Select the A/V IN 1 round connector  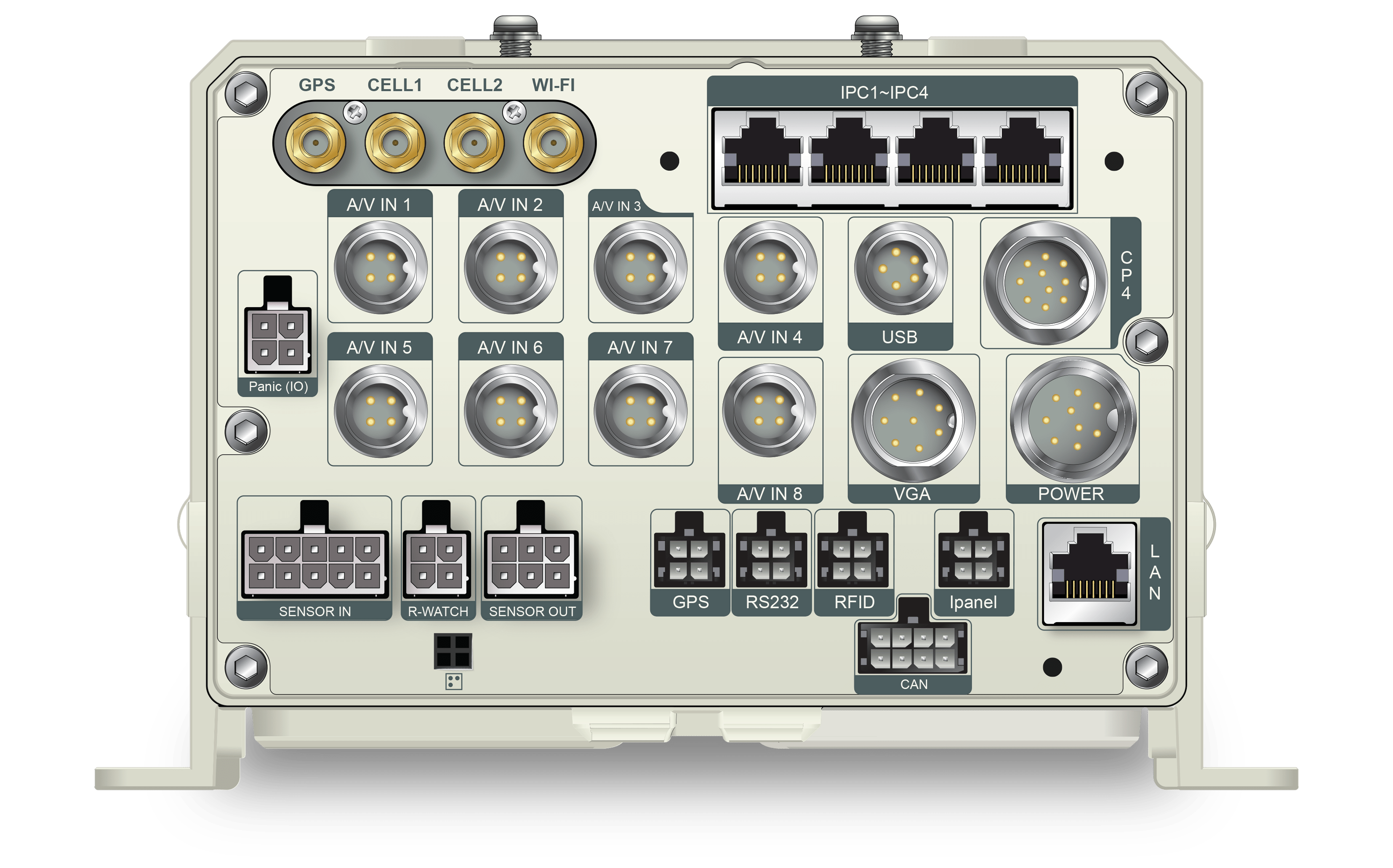pos(381,268)
